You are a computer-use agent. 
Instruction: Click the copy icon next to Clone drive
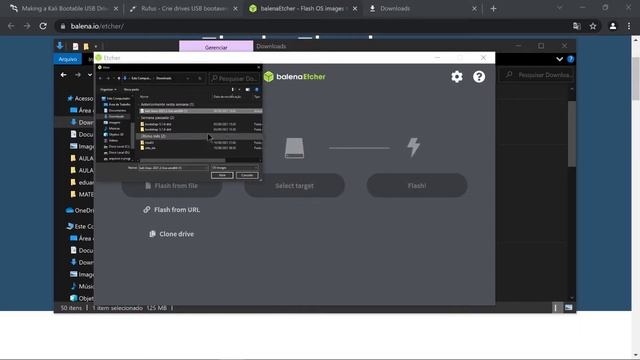coord(152,234)
